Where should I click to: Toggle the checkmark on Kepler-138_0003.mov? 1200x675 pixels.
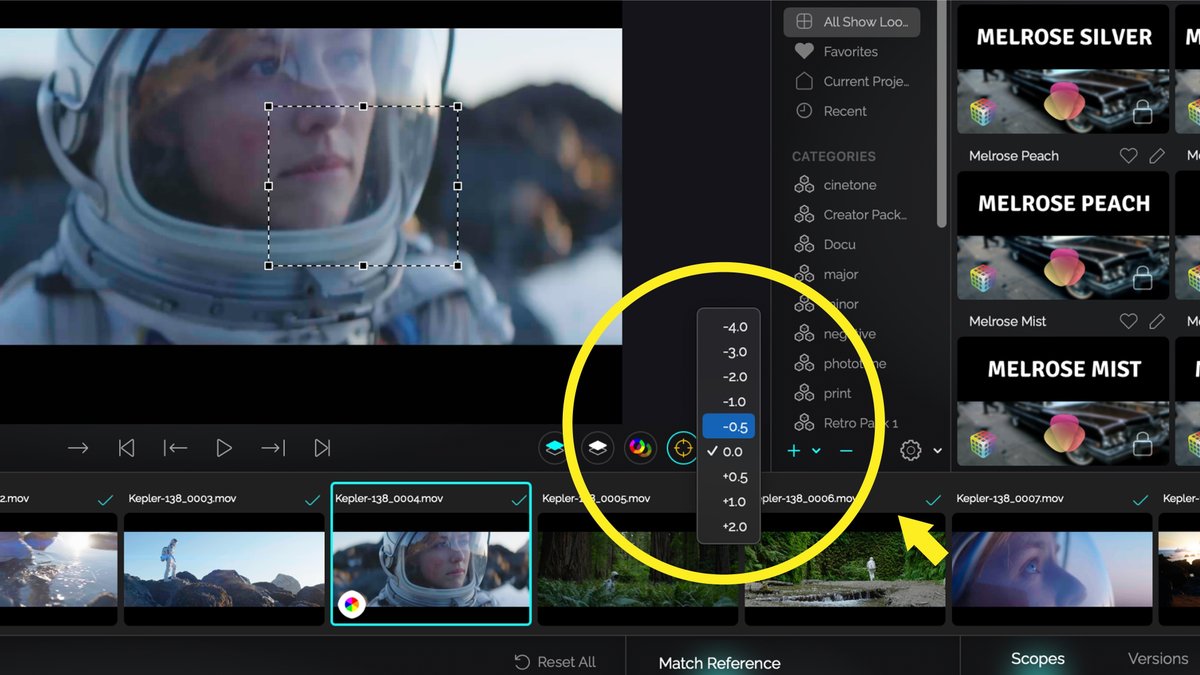click(x=312, y=499)
